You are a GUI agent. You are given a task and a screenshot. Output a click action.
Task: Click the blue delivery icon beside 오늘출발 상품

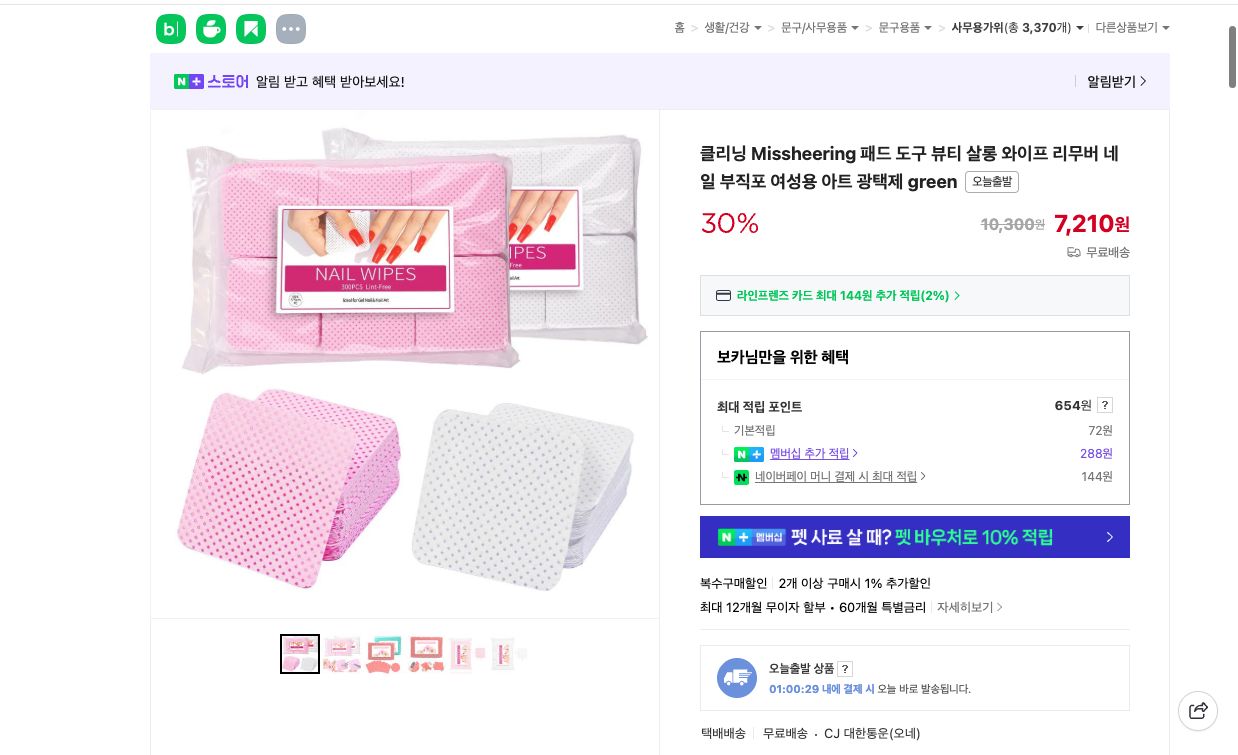click(x=737, y=678)
